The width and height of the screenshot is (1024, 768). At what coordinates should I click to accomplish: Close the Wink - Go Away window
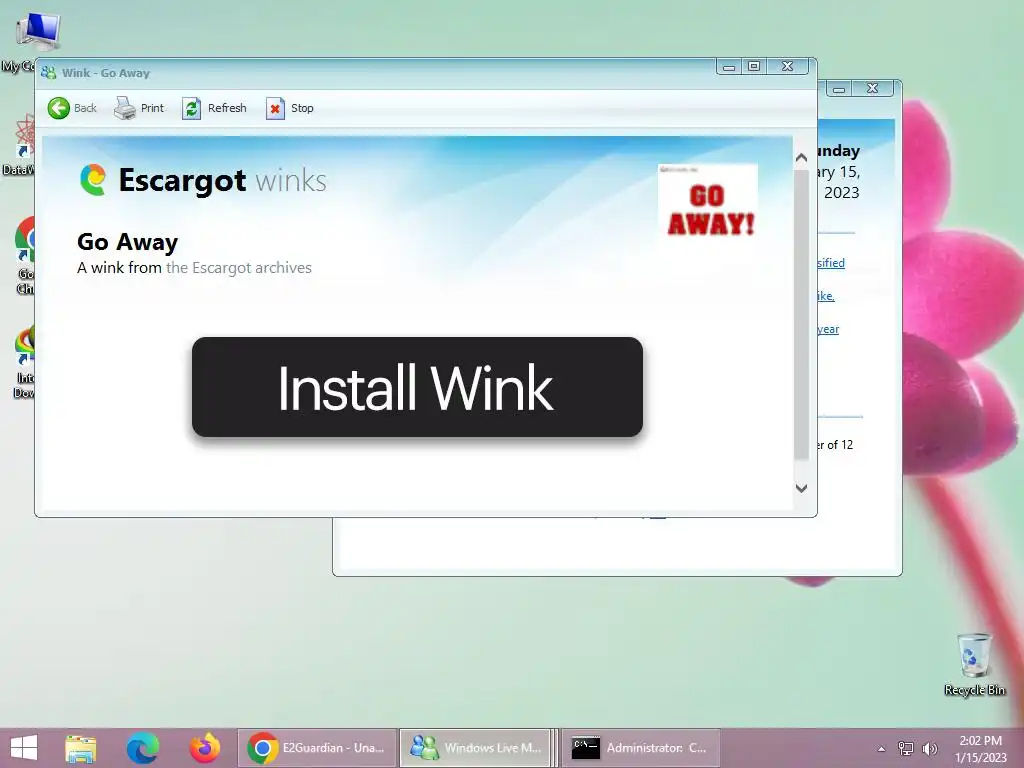point(788,67)
